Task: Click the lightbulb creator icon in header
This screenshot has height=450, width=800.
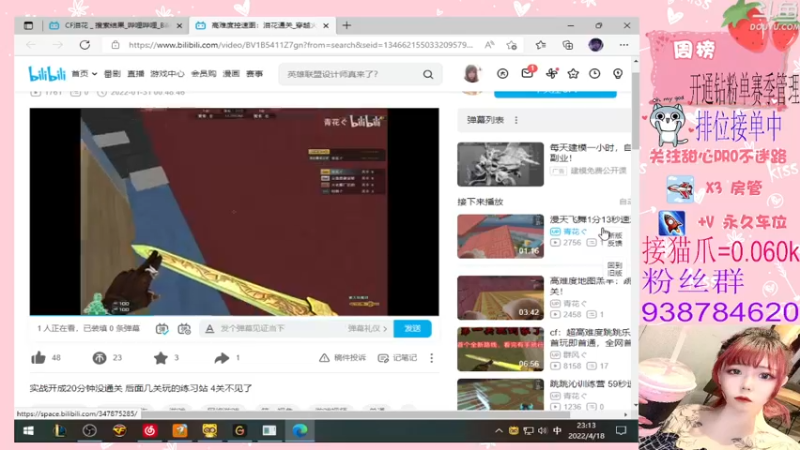Action: [618, 74]
